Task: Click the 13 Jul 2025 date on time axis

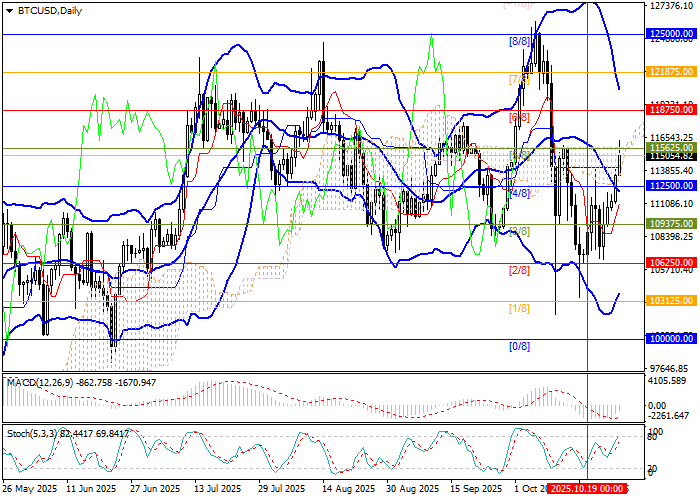Action: (x=217, y=489)
